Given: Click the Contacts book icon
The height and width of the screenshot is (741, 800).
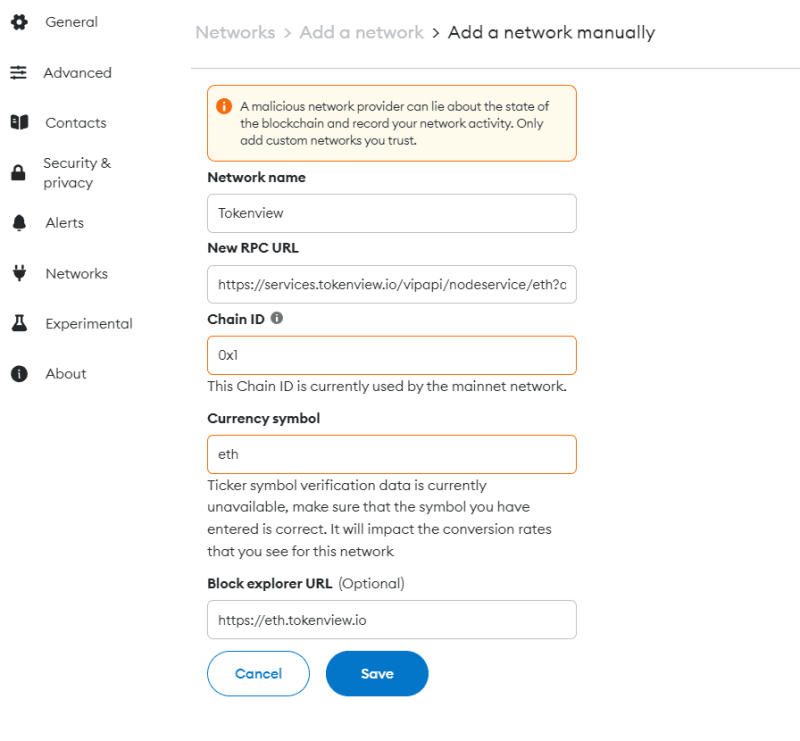Looking at the screenshot, I should coord(19,122).
